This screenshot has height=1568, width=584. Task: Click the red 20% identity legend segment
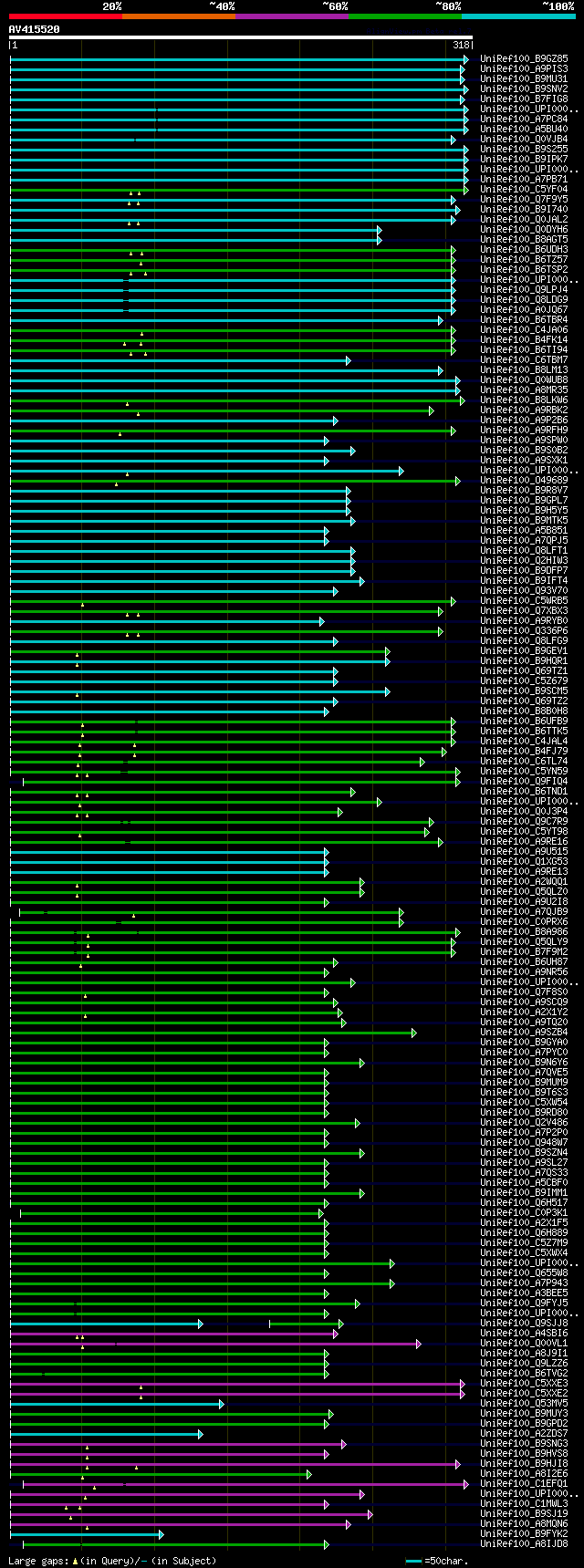66,16
